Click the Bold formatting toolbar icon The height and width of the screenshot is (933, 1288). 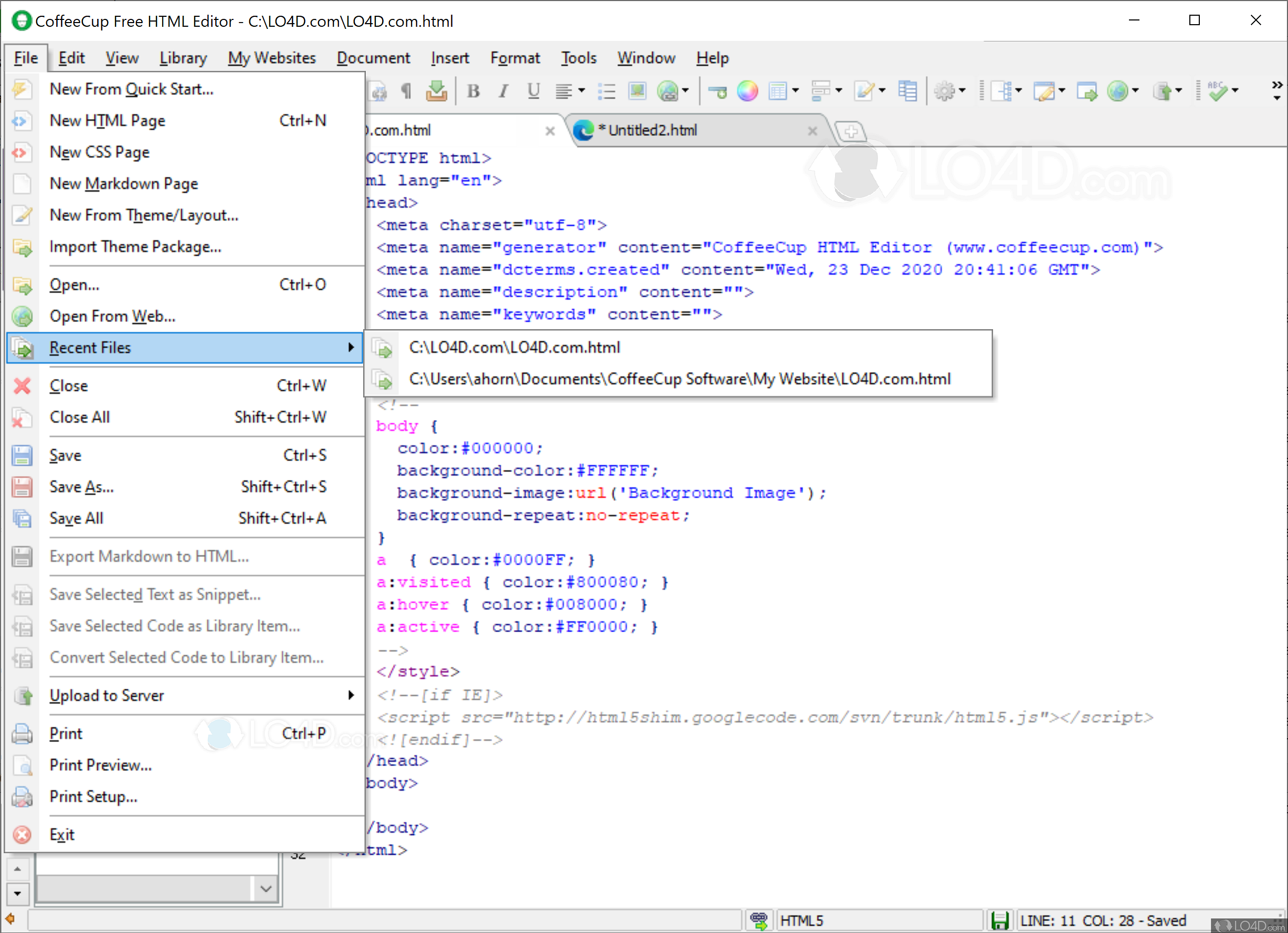[x=473, y=91]
